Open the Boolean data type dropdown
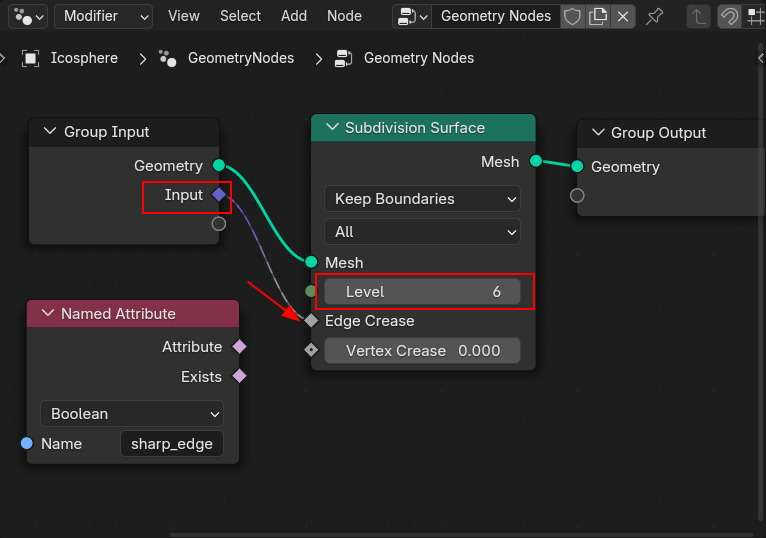 132,414
